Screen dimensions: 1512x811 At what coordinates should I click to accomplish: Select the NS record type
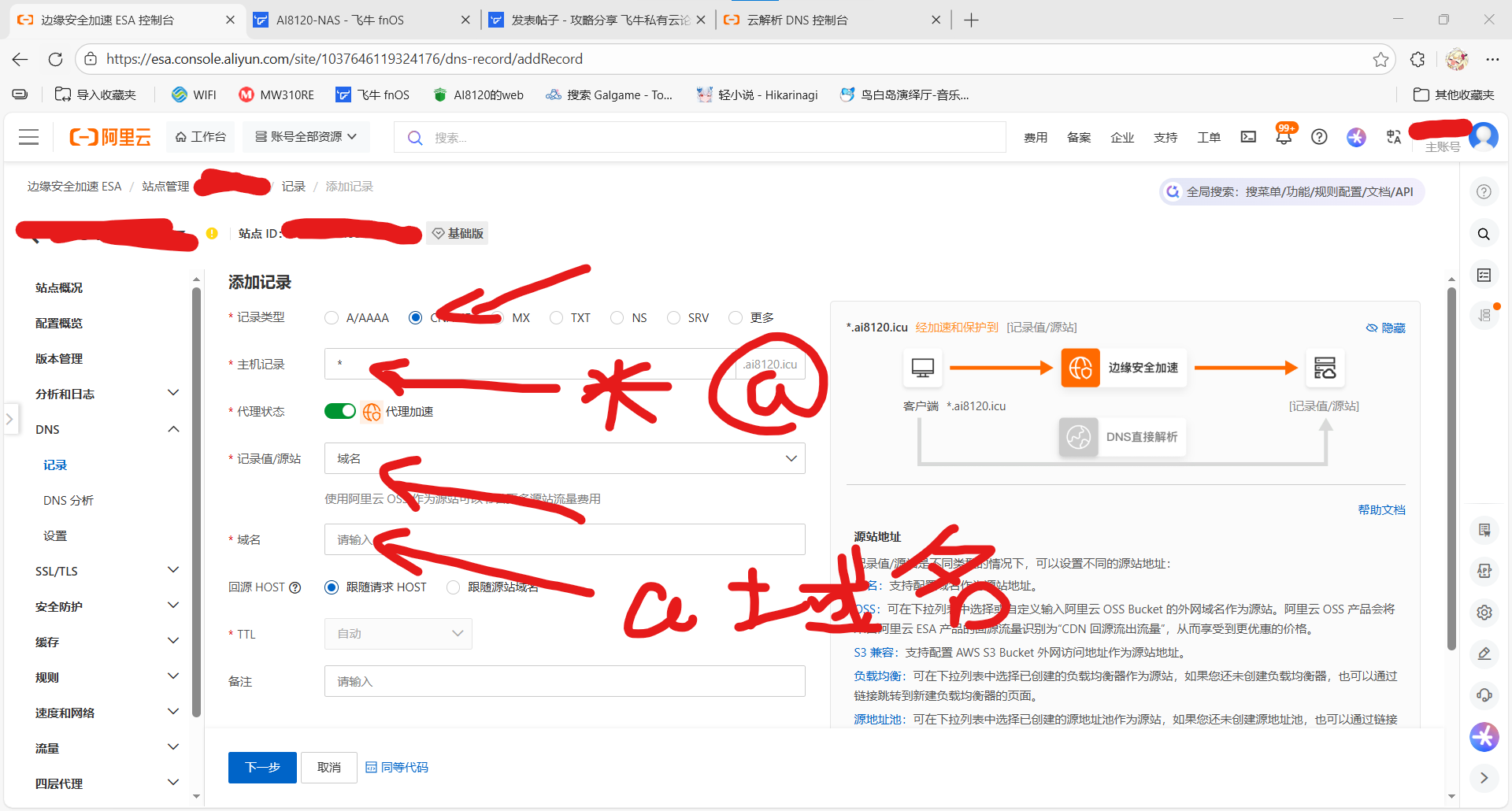[617, 317]
